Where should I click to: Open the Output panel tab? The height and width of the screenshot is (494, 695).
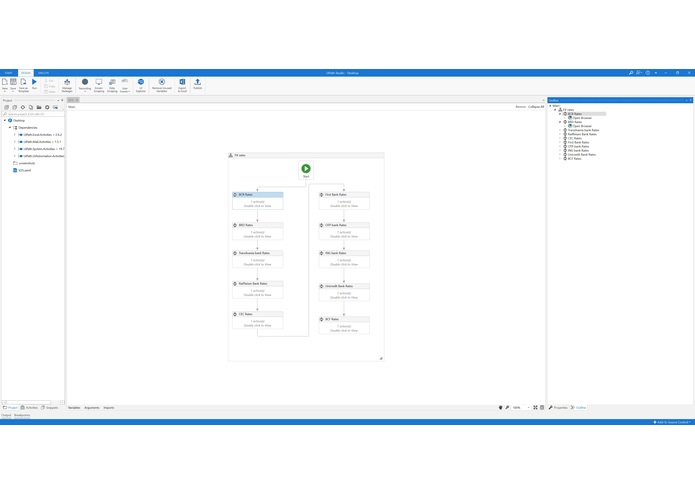6,415
